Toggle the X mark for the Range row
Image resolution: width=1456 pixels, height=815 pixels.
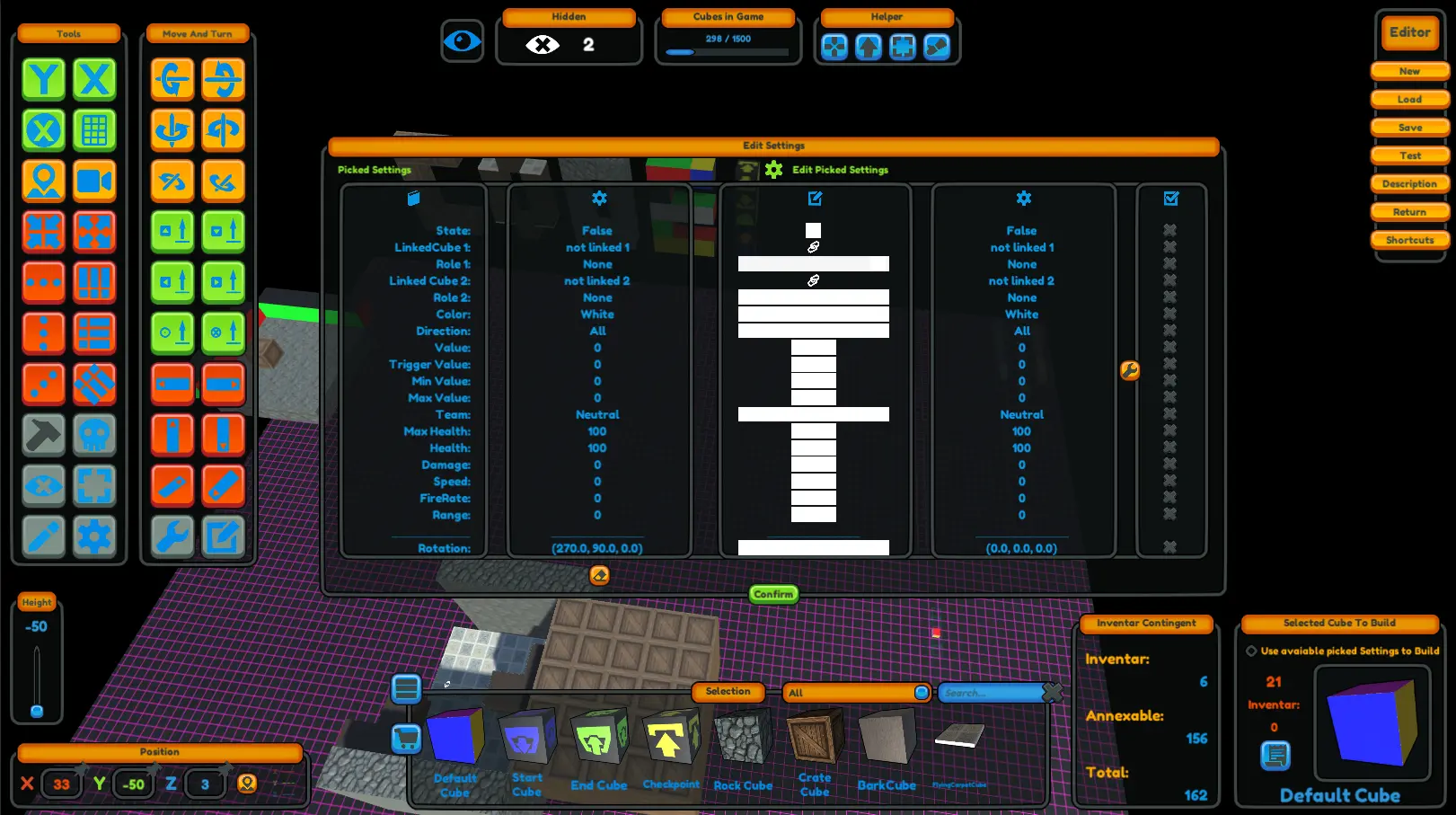[1169, 514]
